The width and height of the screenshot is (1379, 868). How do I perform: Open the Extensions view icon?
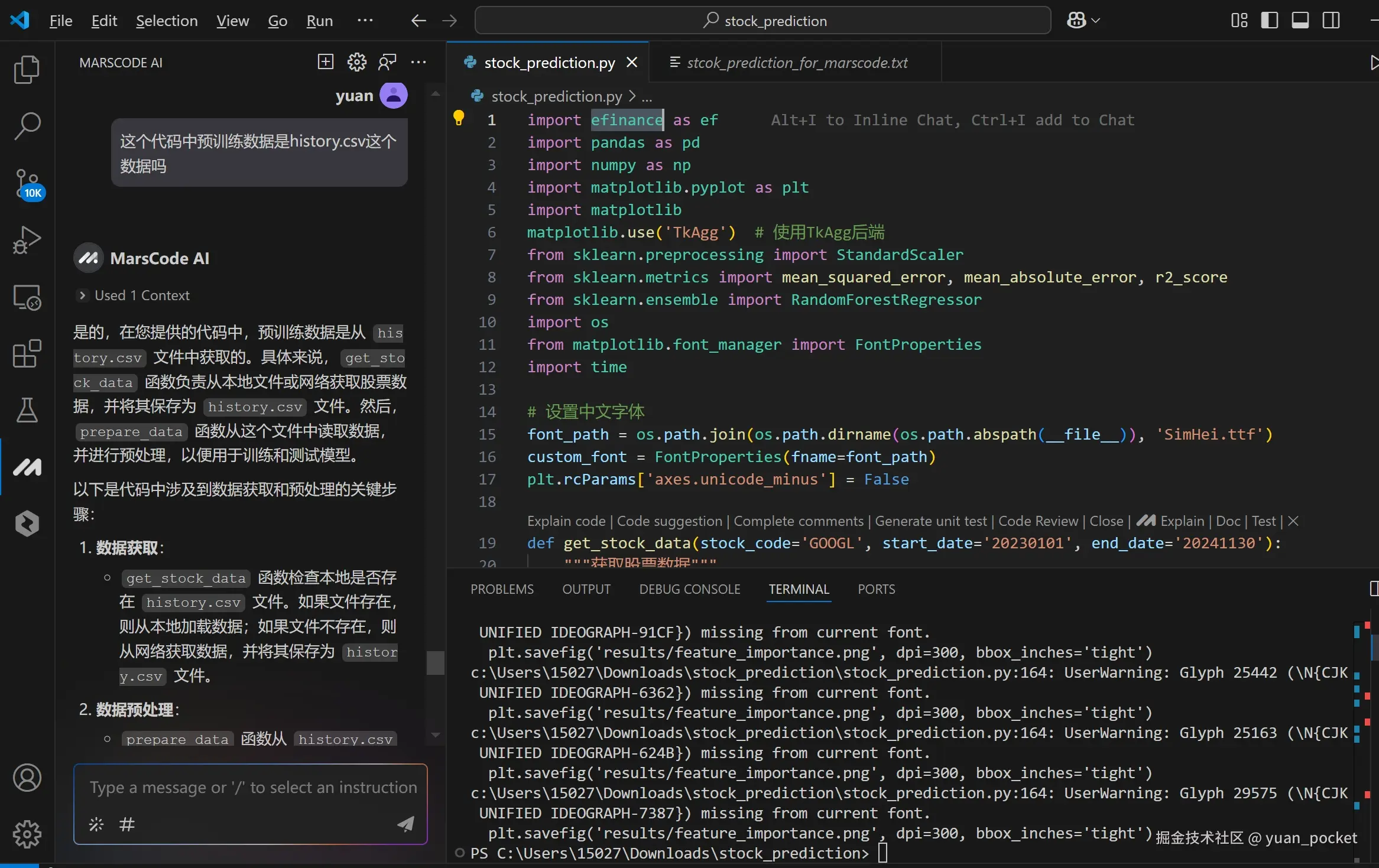(27, 354)
